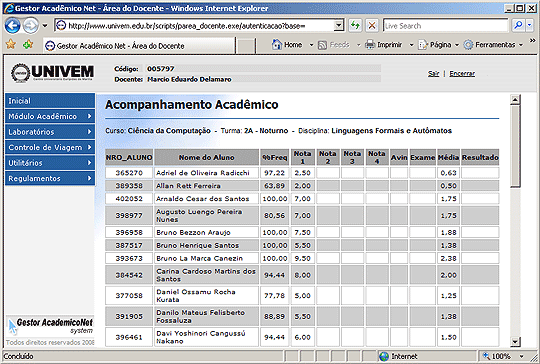Click the Encerrar link
This screenshot has width=540, height=364.
click(x=462, y=73)
